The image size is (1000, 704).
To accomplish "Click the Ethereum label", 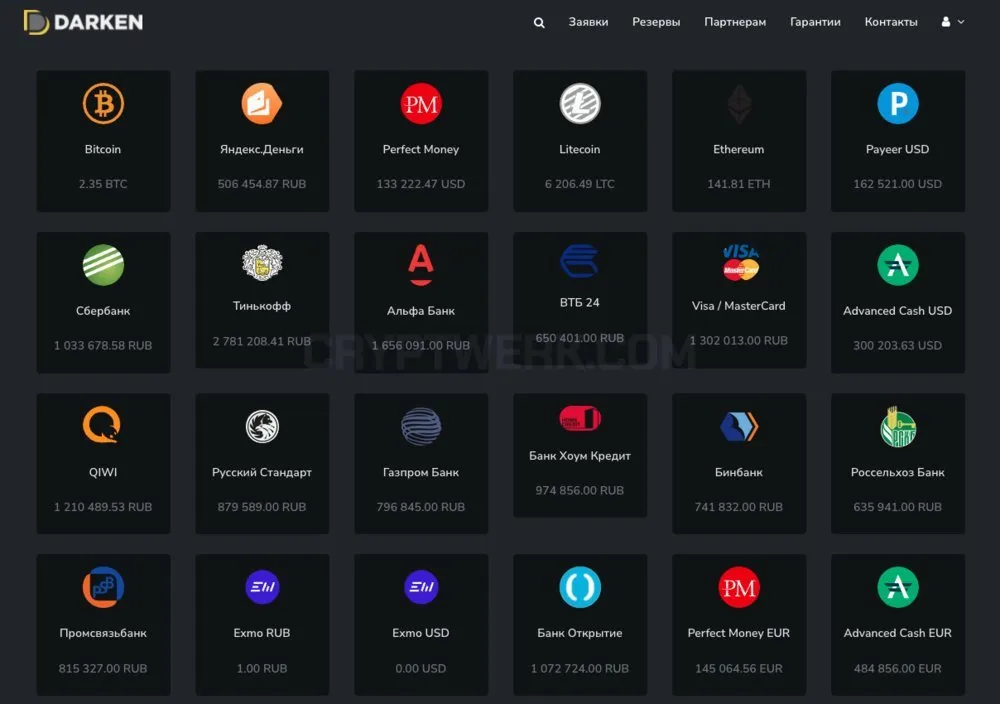I will tap(739, 149).
